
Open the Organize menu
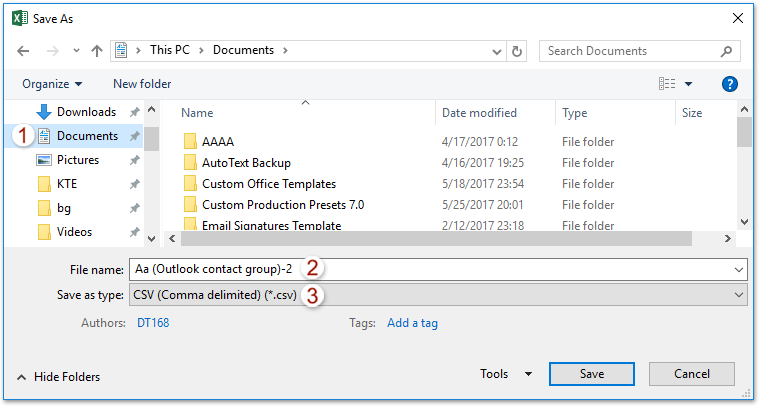(x=52, y=84)
